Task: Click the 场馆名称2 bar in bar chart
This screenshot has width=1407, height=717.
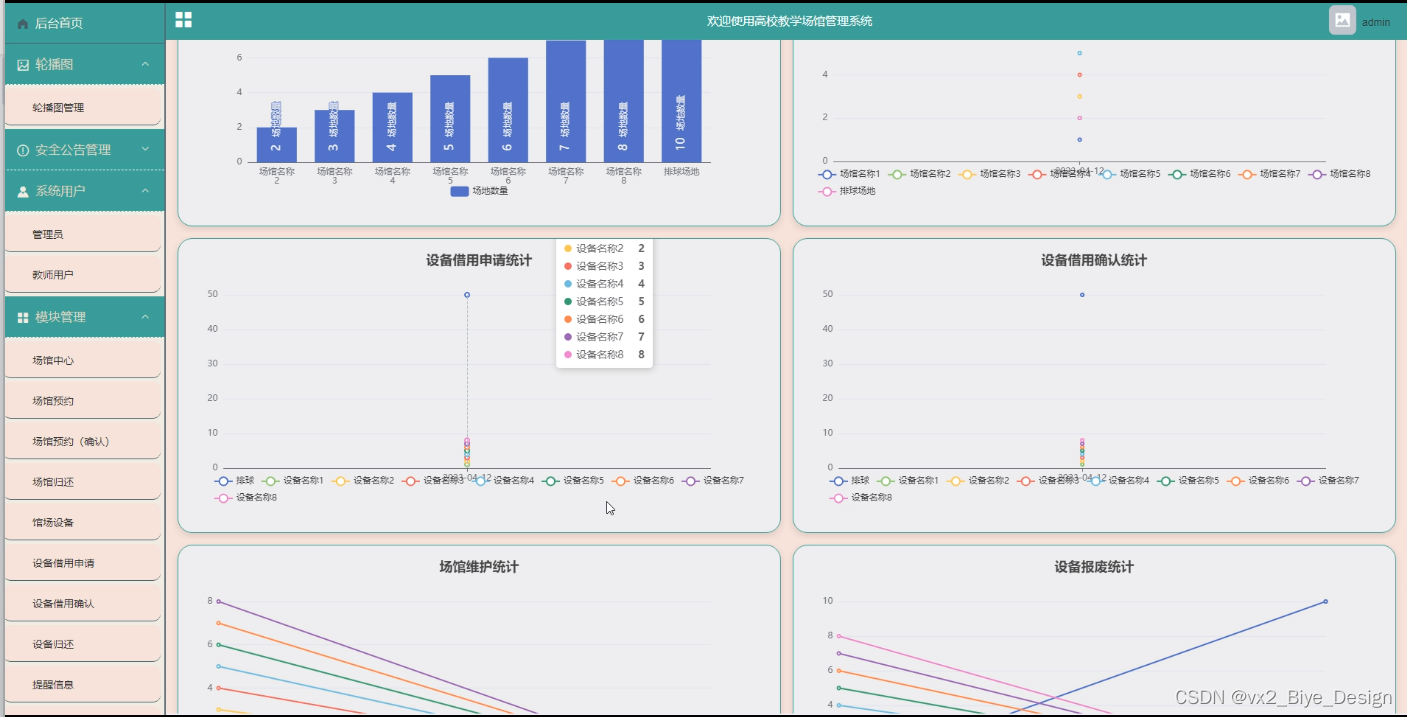Action: [x=276, y=144]
